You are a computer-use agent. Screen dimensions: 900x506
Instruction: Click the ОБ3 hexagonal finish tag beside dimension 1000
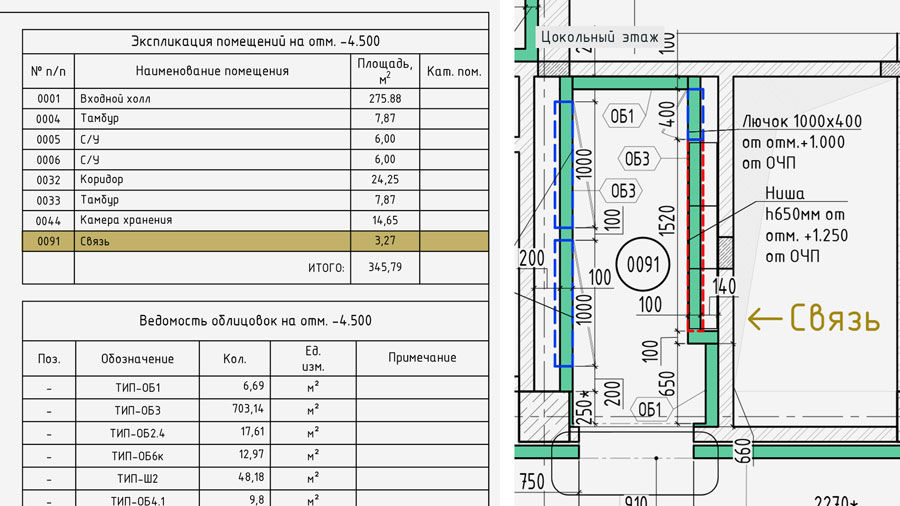pyautogui.click(x=621, y=189)
